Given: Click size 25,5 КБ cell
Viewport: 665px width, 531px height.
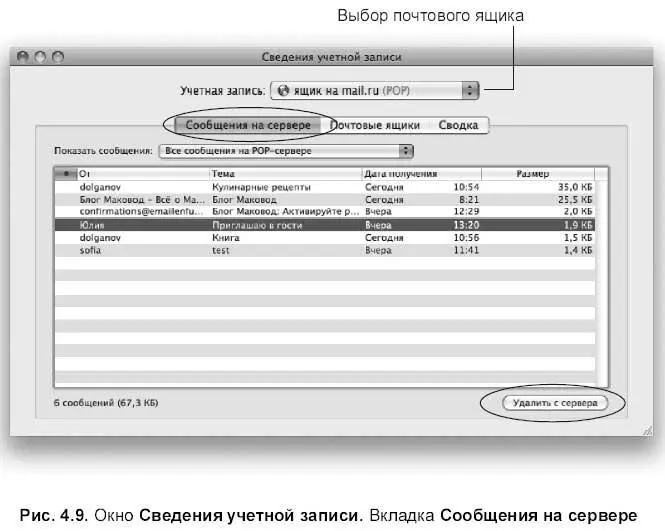Looking at the screenshot, I should (575, 199).
